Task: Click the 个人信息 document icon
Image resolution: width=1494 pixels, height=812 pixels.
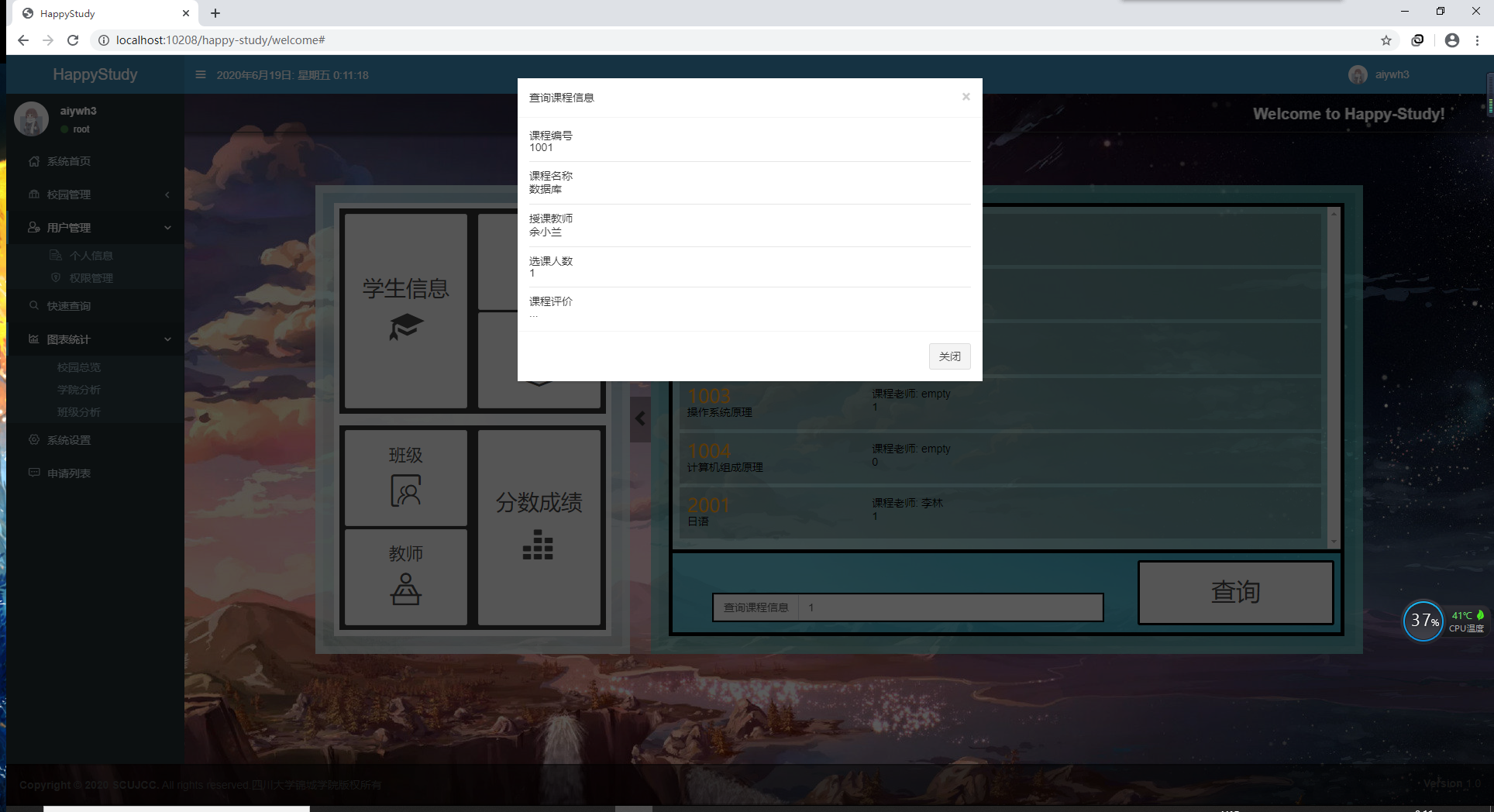Action: click(55, 255)
